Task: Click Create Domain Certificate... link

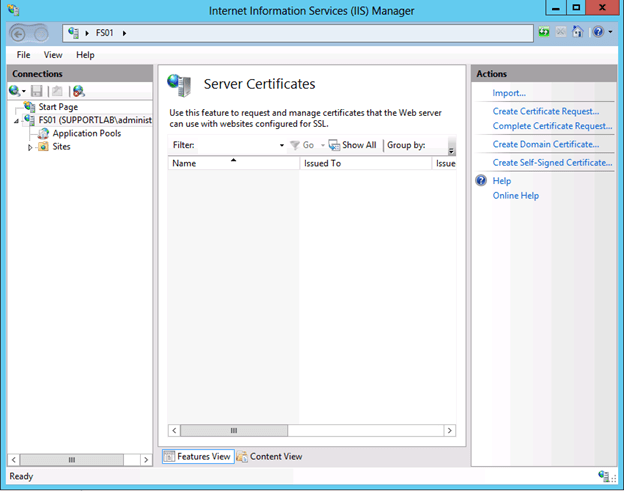Action: tap(546, 144)
